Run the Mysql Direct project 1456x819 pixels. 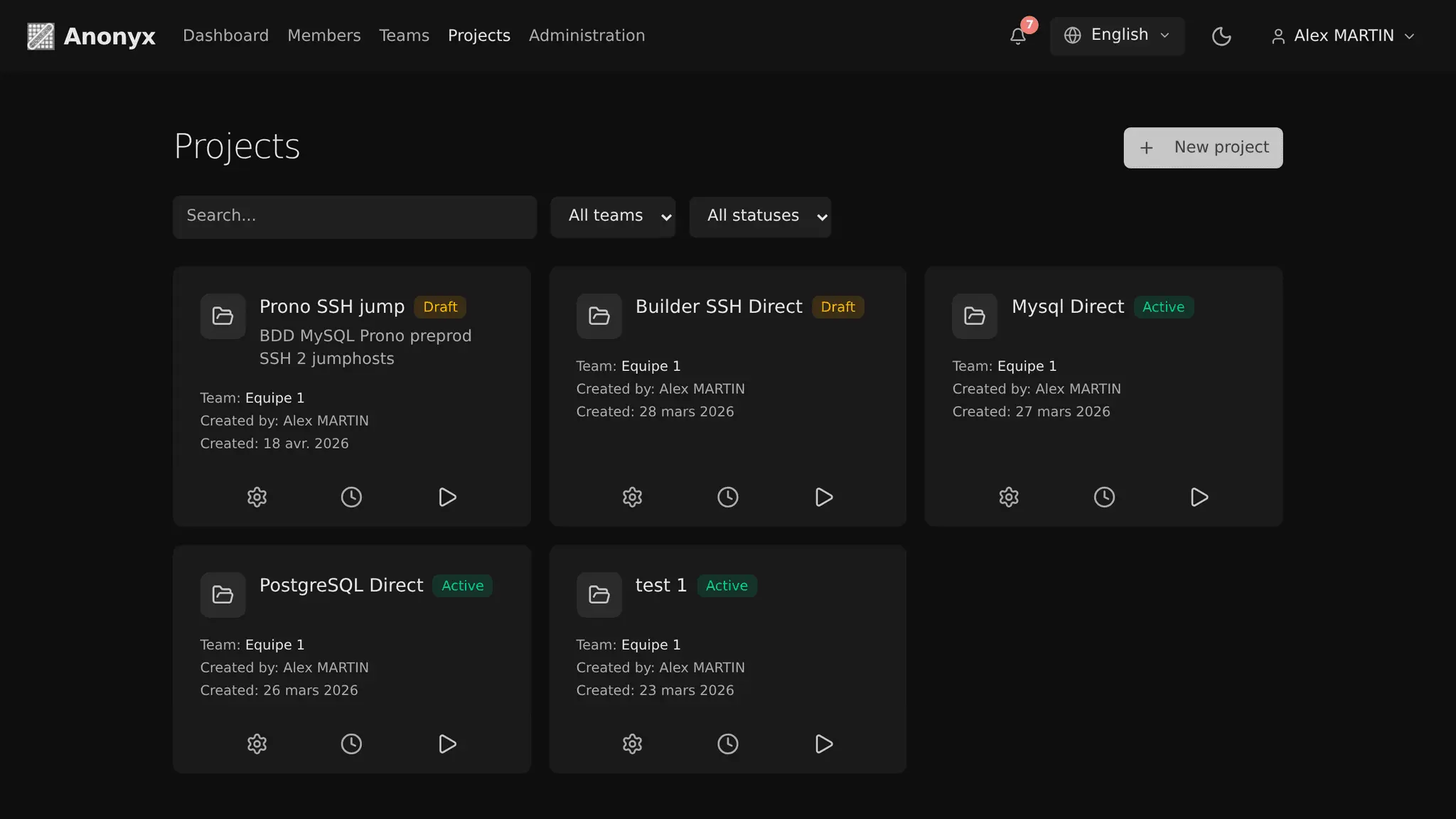click(1199, 497)
